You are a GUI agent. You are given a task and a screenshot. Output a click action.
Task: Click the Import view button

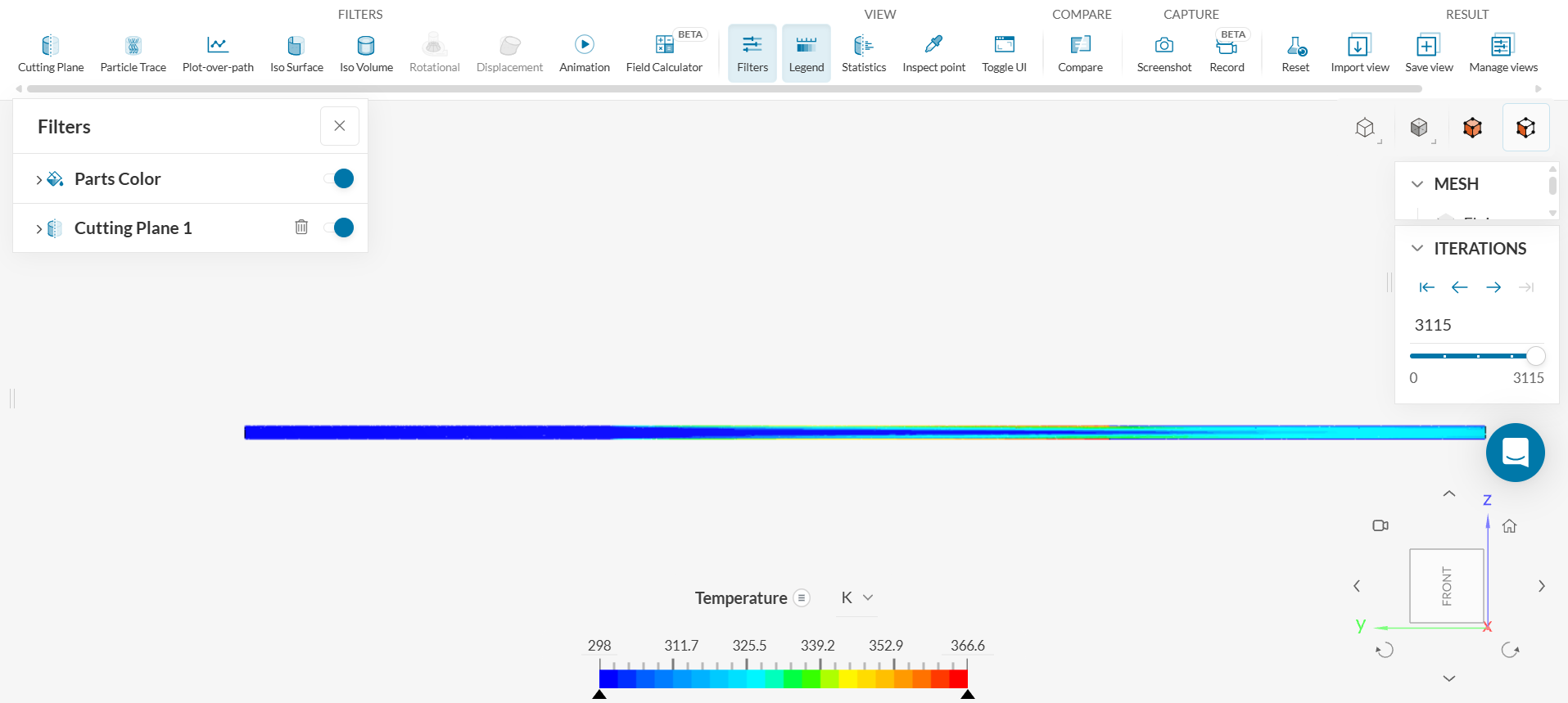[1360, 54]
